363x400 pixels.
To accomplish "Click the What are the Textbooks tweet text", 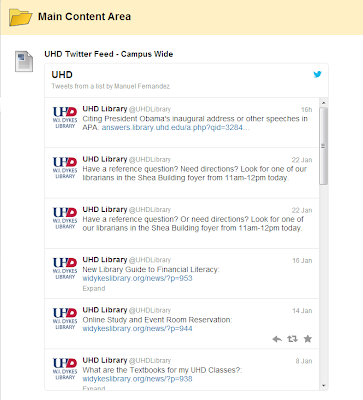I will (x=162, y=370).
